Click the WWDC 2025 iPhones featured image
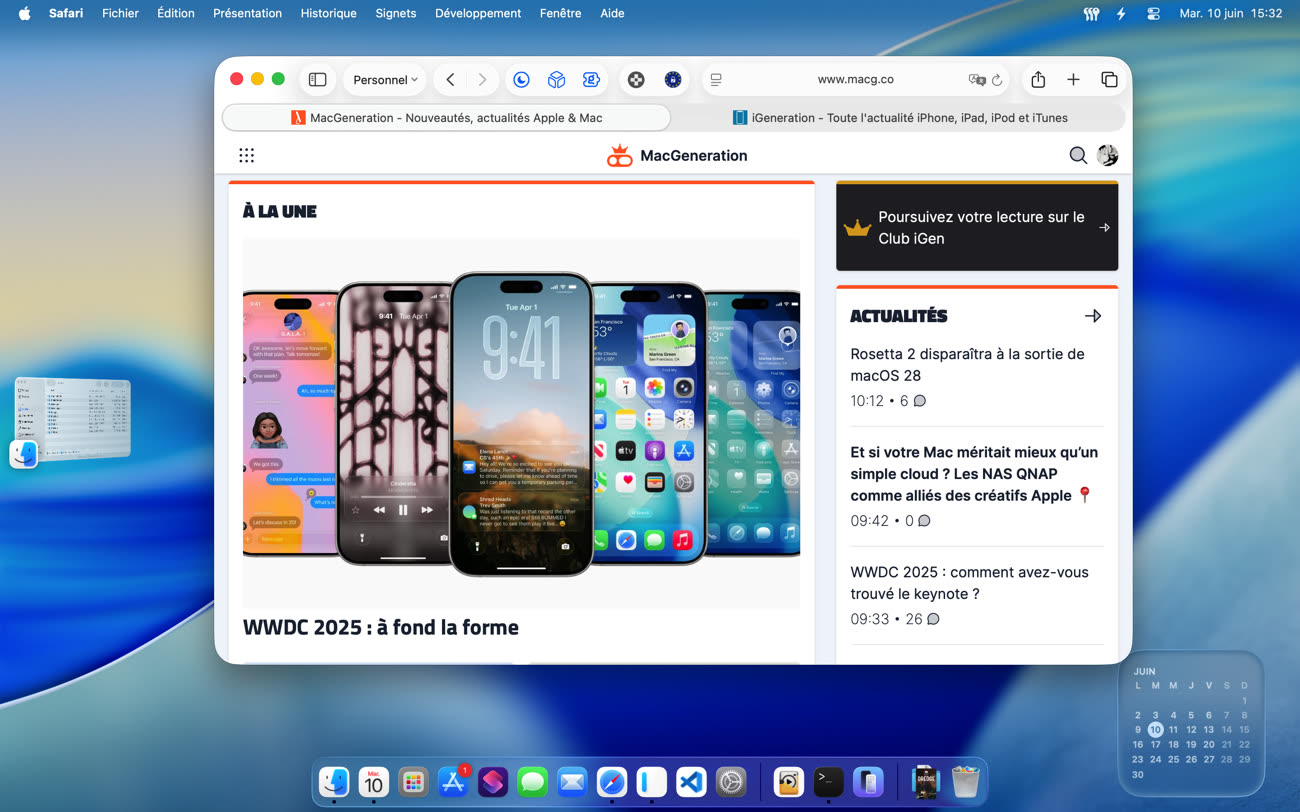Viewport: 1300px width, 812px height. (x=521, y=423)
